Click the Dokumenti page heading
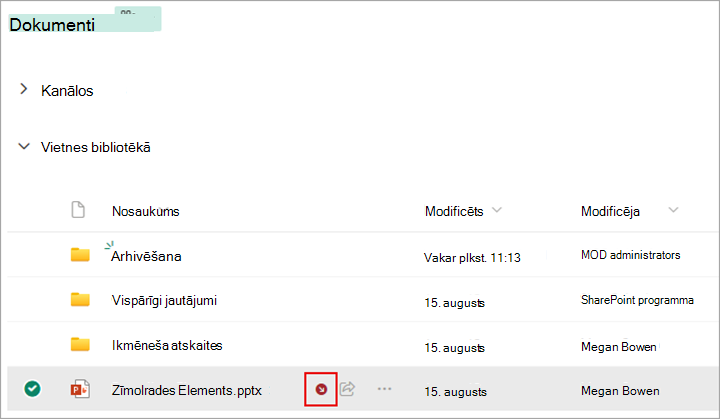Viewport: 720px width, 419px height. tap(52, 25)
